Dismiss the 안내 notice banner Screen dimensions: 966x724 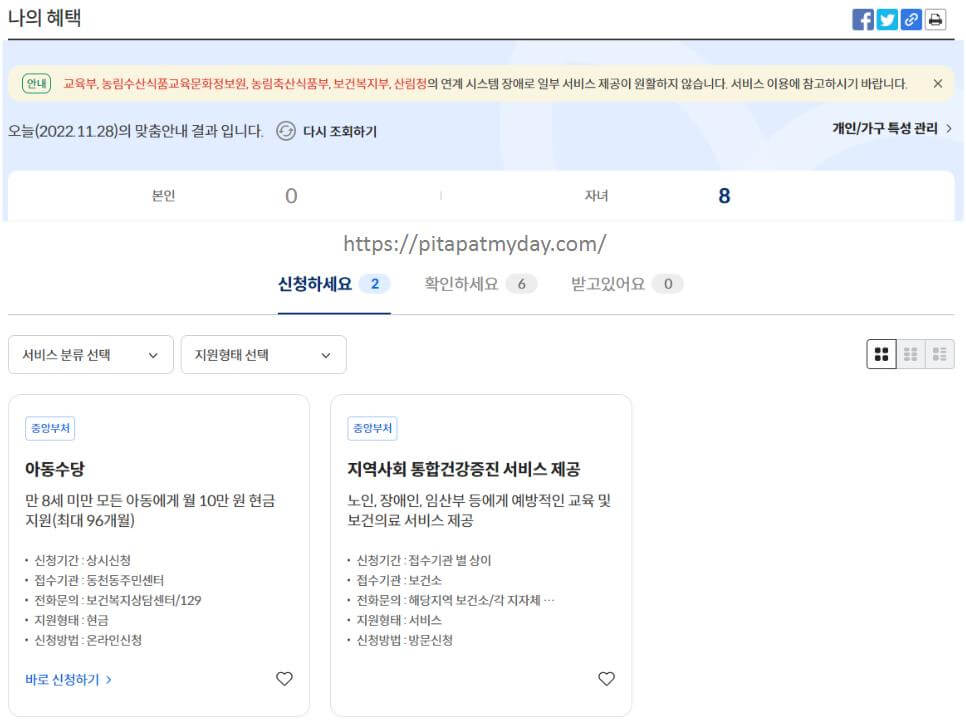[936, 84]
